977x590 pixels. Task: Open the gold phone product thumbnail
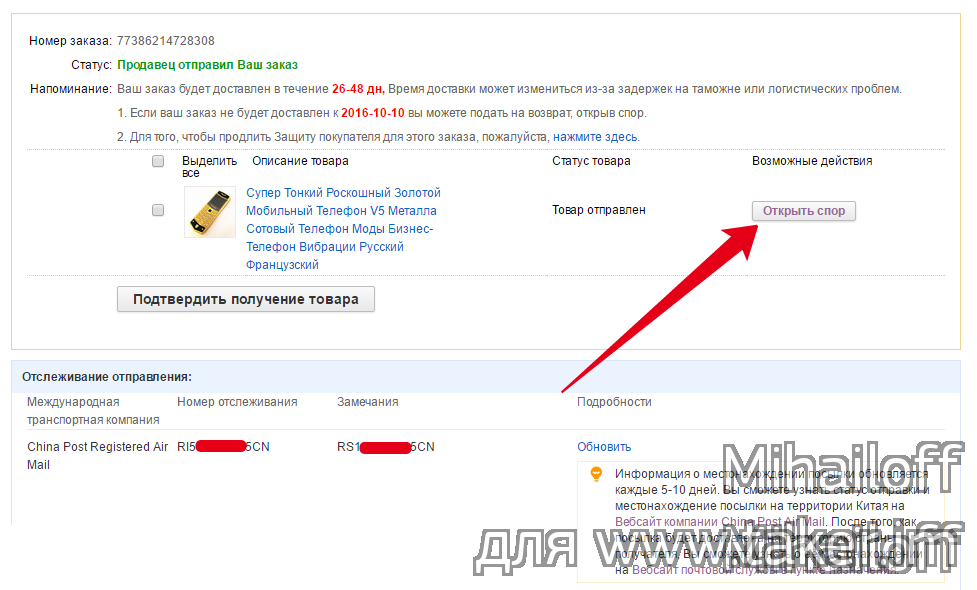(x=210, y=212)
